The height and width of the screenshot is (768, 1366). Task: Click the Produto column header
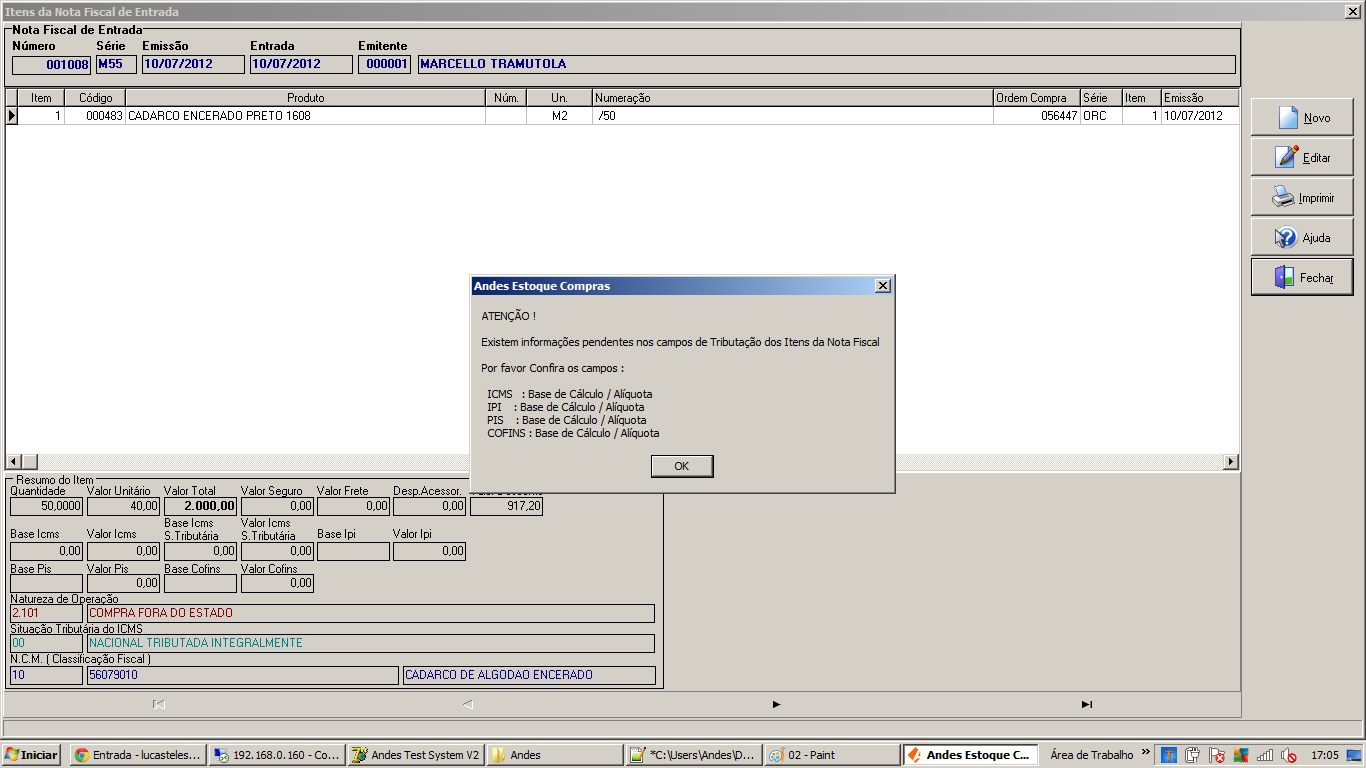(305, 98)
